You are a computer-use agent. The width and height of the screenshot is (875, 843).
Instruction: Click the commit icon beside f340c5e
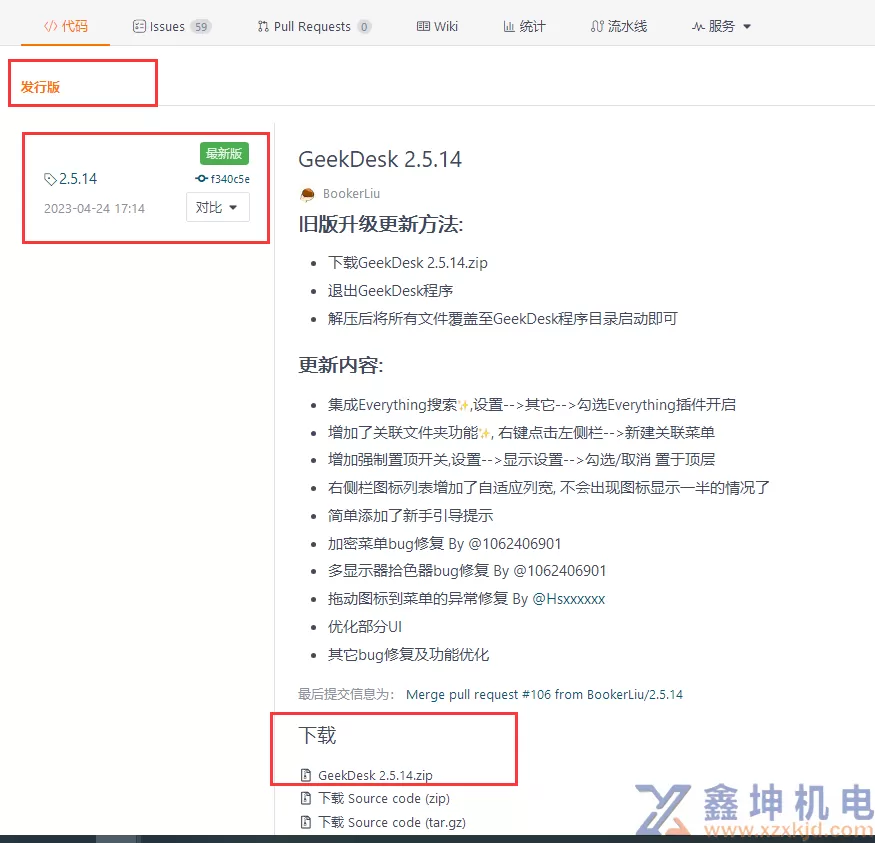pyautogui.click(x=201, y=179)
